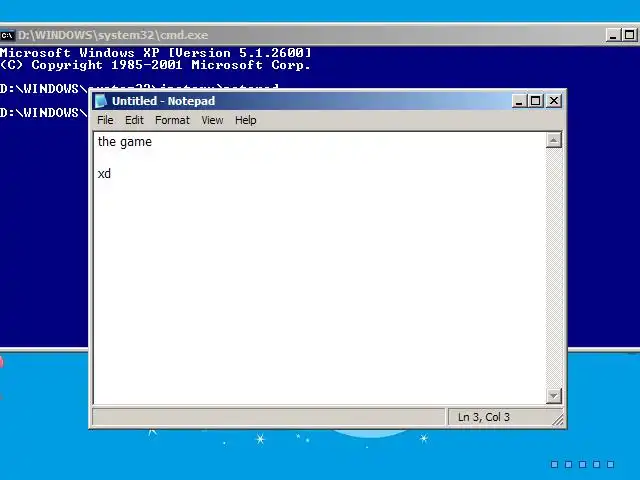The height and width of the screenshot is (480, 640).
Task: Click the Copyright 1985-2001 line in cmd
Action: click(x=156, y=65)
